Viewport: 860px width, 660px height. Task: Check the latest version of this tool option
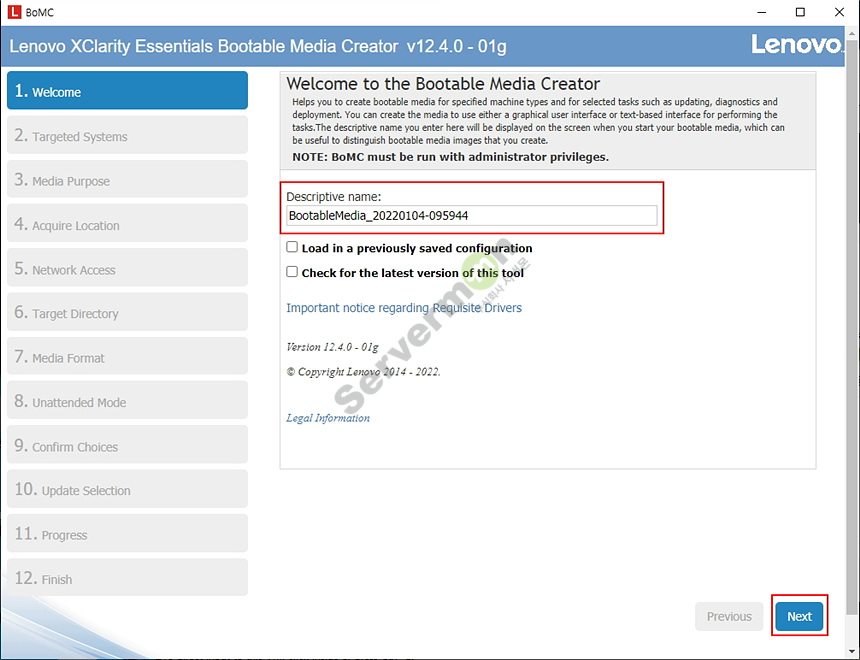[x=292, y=272]
